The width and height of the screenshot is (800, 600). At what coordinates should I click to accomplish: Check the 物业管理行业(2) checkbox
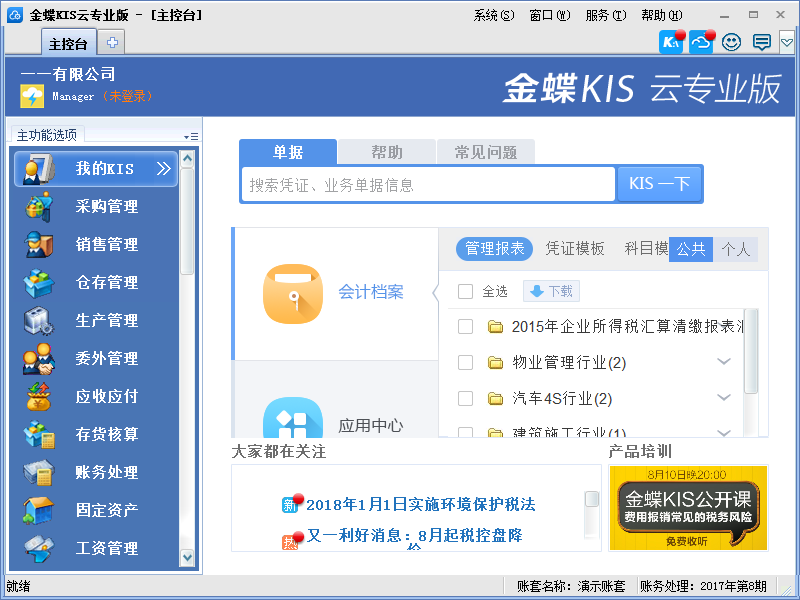[465, 362]
